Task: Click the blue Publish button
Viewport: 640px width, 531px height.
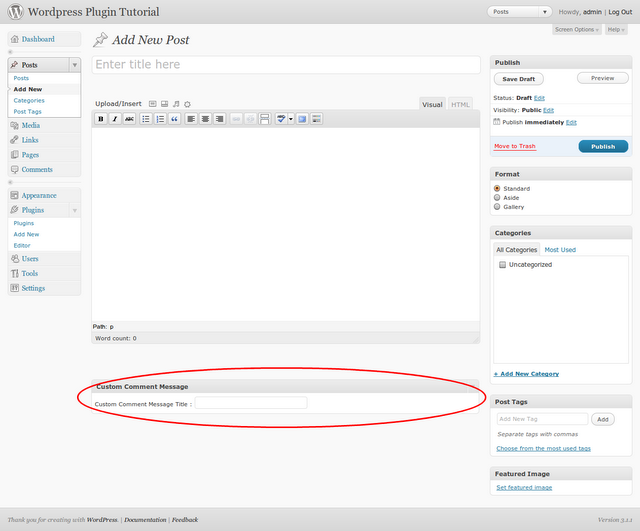Action: click(x=603, y=146)
